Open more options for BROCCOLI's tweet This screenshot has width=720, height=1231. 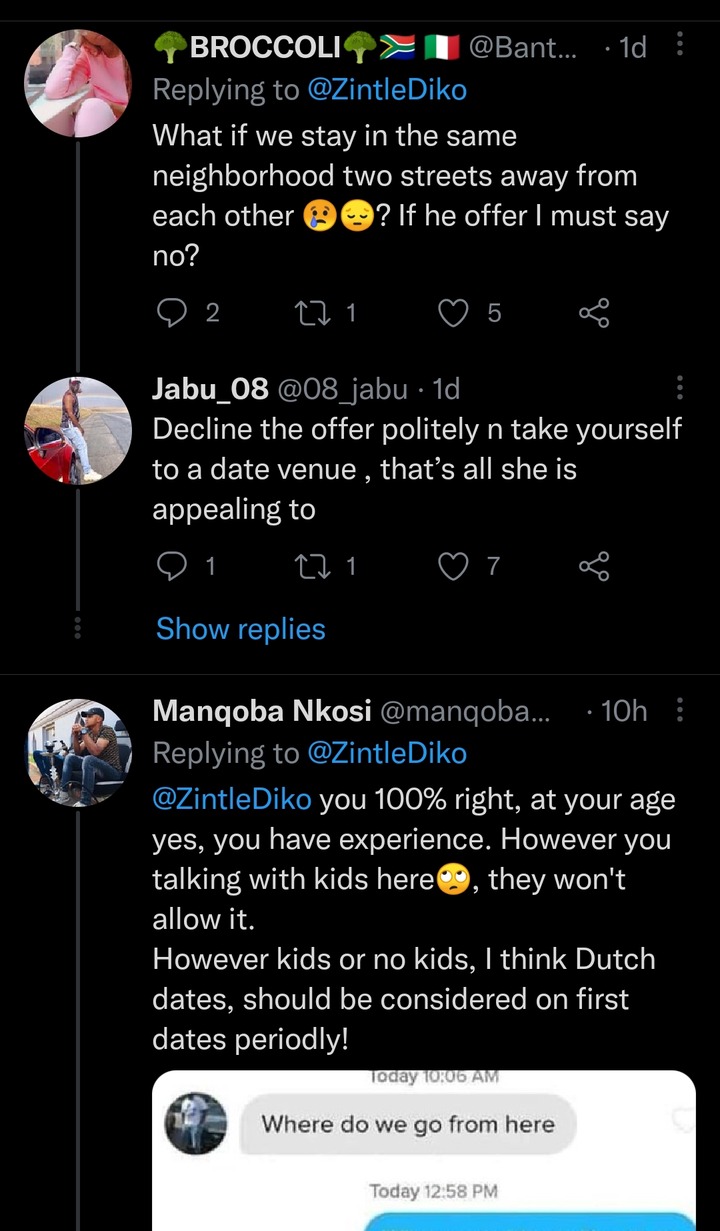click(x=681, y=44)
